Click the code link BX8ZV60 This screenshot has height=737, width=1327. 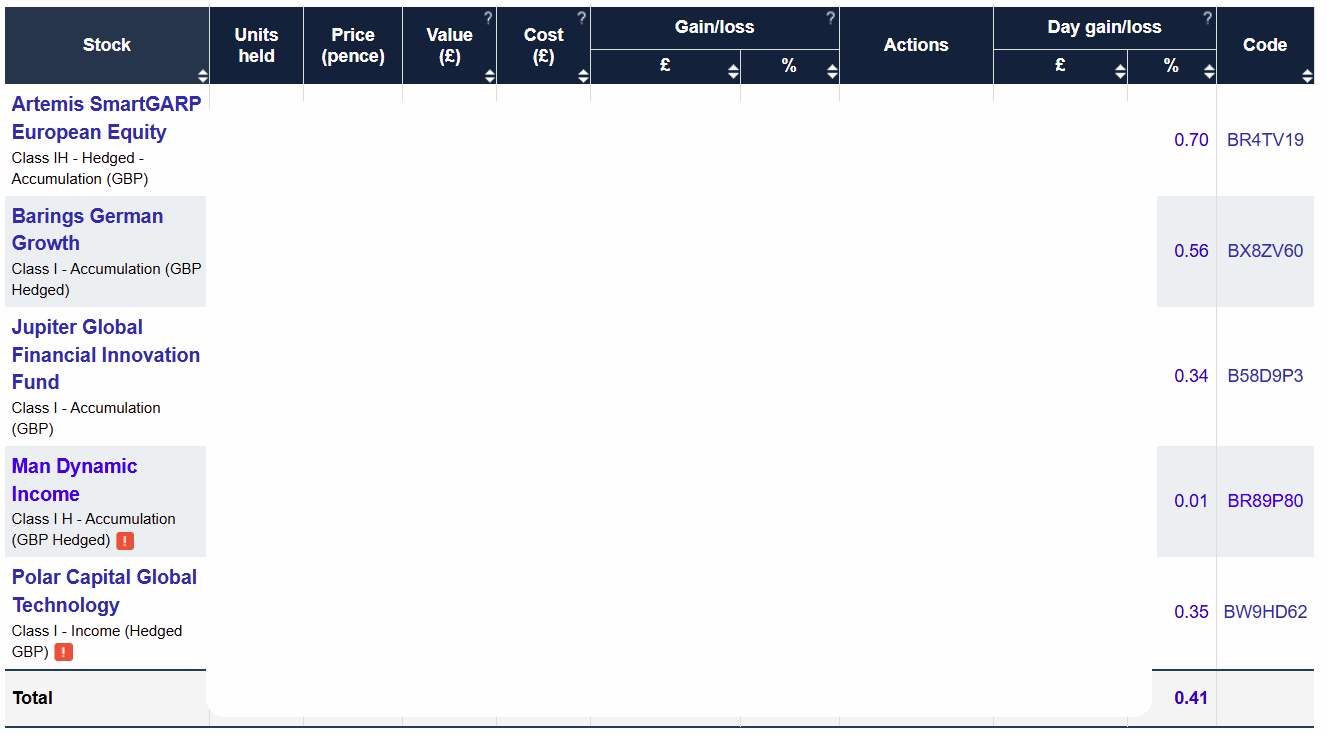[x=1265, y=251]
